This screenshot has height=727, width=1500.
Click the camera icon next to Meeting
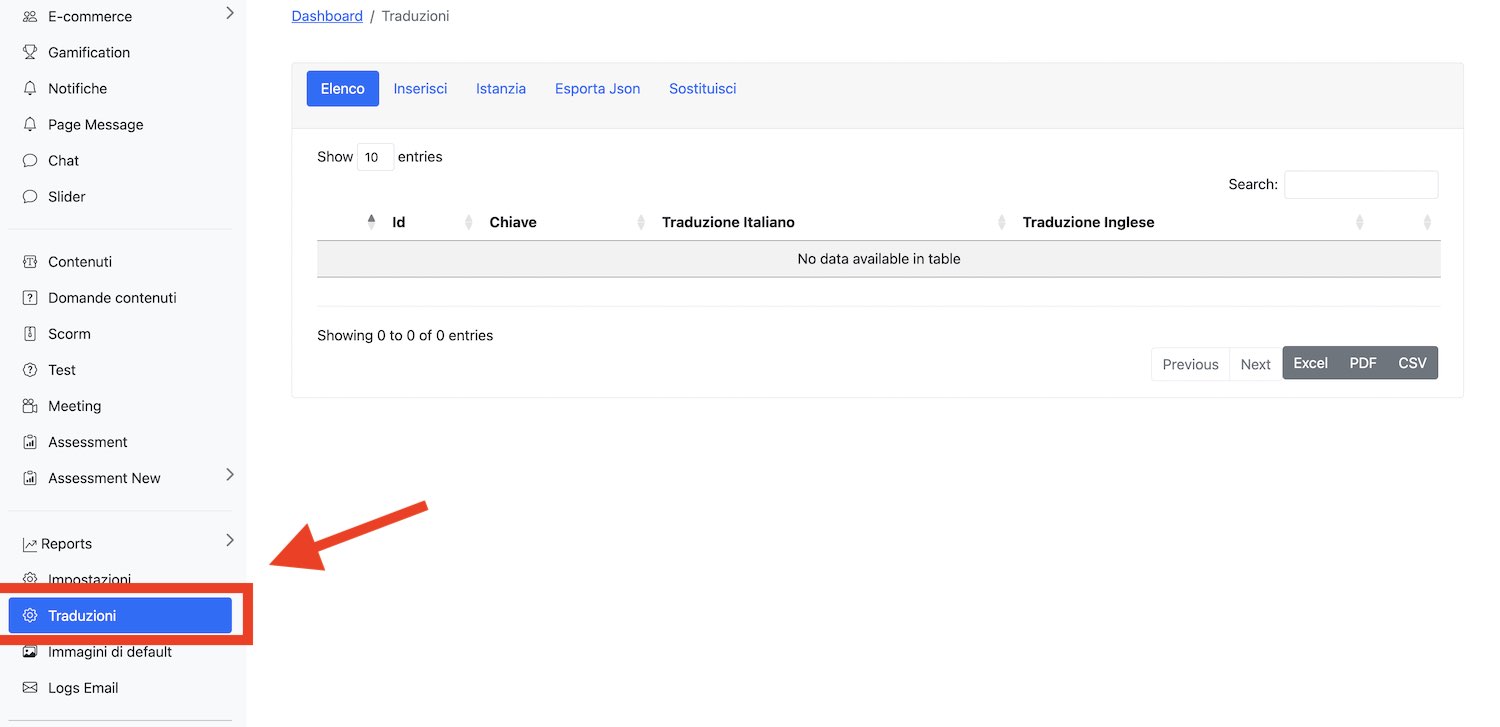click(30, 406)
